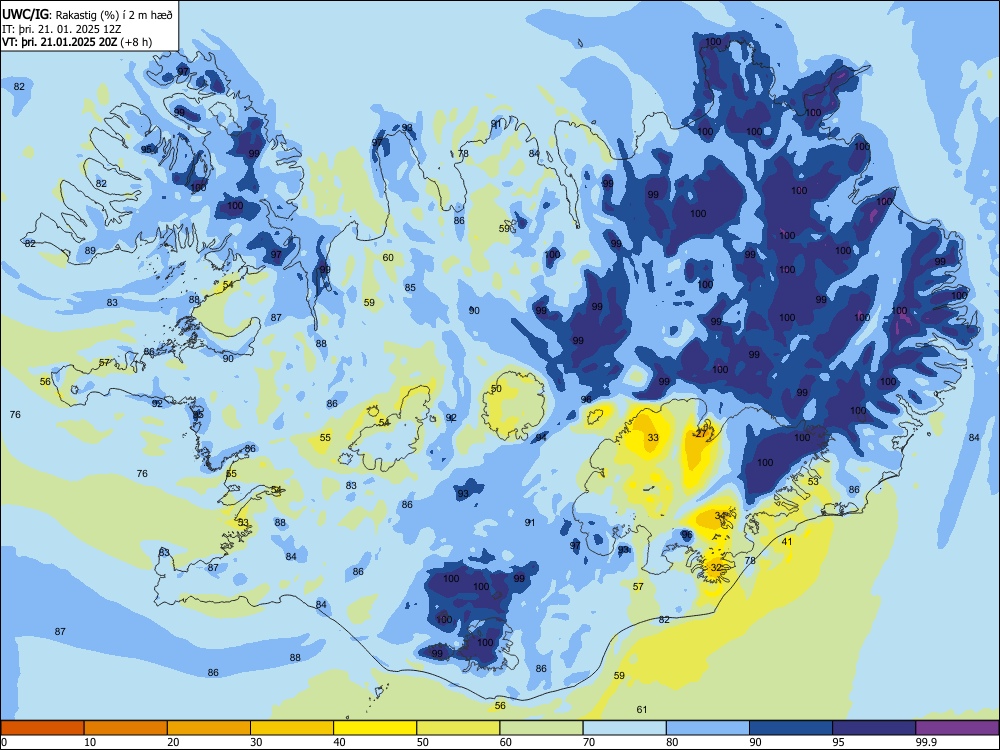
Task: Click the humidity value '85' on the map
Action: coord(410,288)
